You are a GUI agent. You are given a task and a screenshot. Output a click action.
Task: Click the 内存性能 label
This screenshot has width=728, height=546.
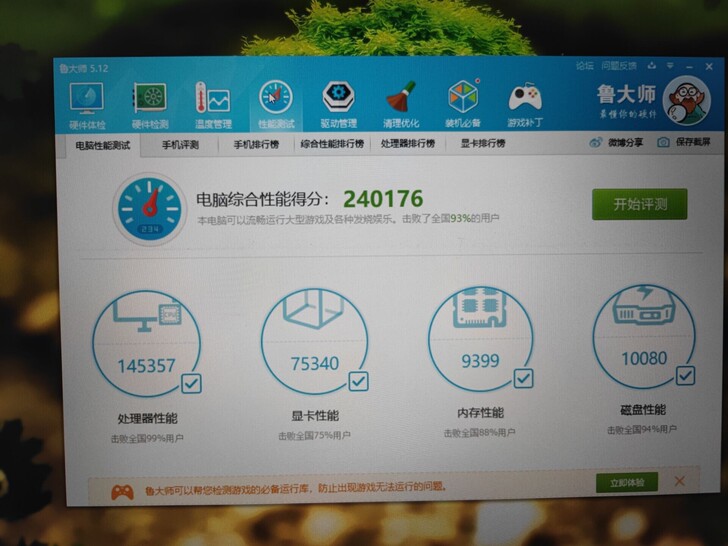tap(480, 413)
